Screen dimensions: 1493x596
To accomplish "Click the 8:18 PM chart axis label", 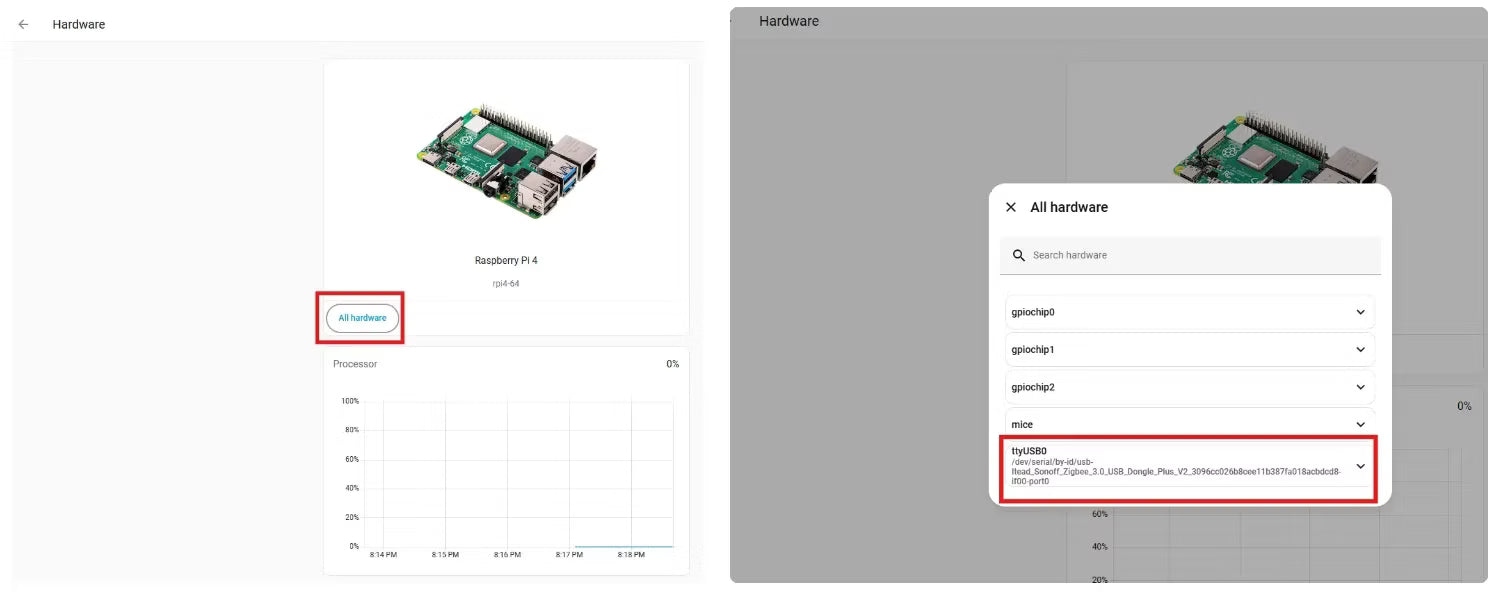I will click(x=631, y=554).
